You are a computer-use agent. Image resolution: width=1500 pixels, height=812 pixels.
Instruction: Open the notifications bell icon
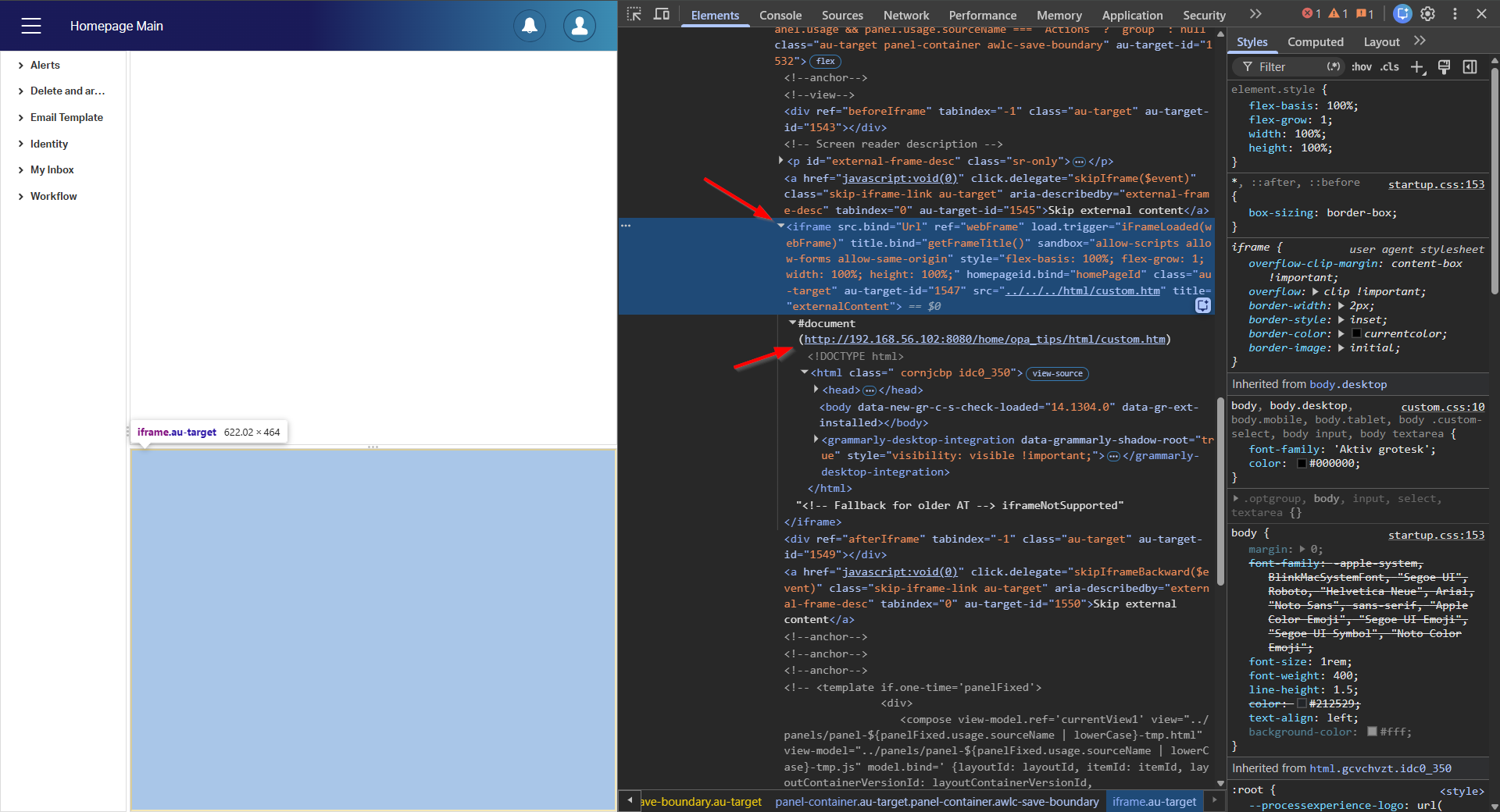pos(530,26)
